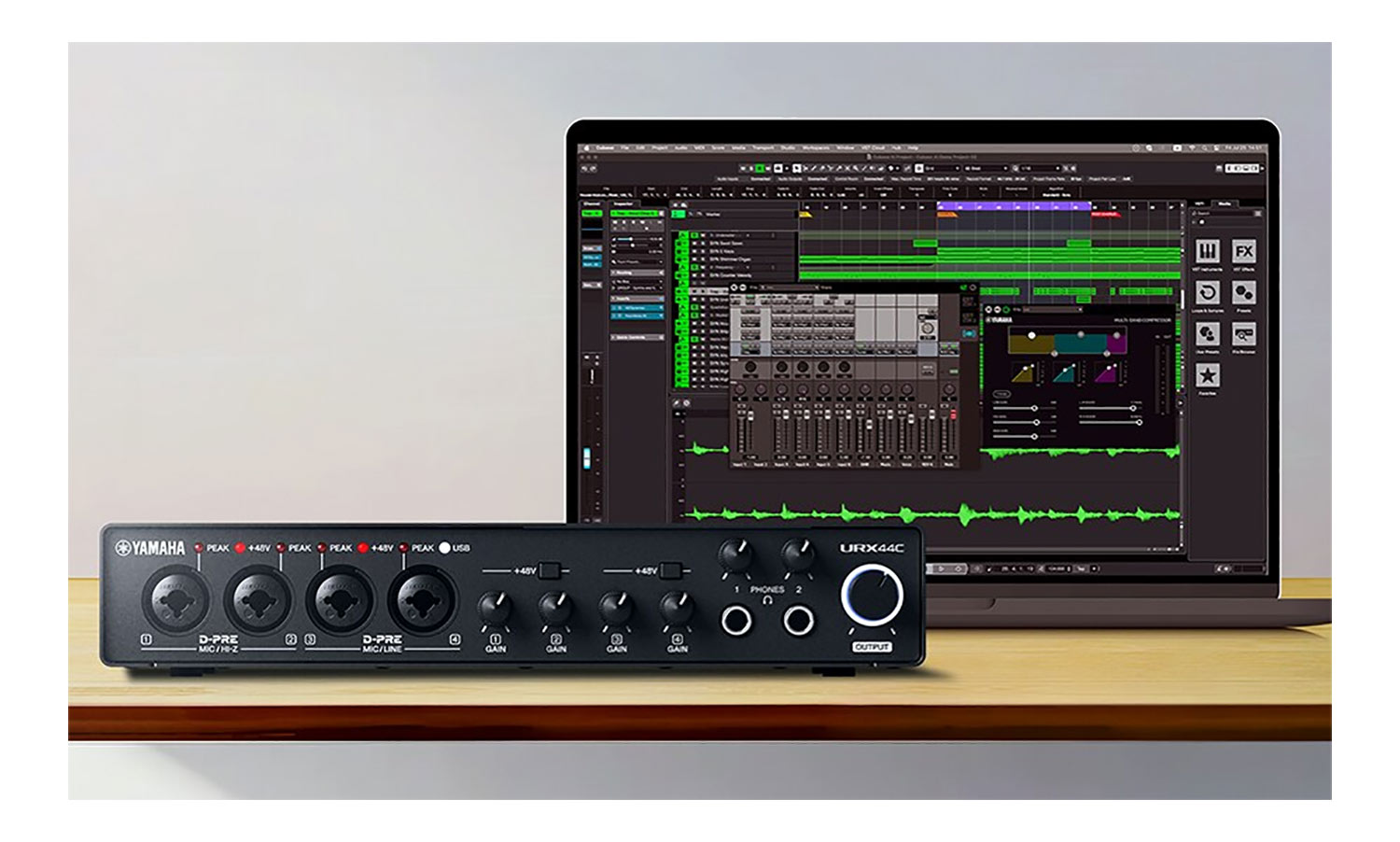Select the SYN Counter Melody track name

(x=730, y=275)
